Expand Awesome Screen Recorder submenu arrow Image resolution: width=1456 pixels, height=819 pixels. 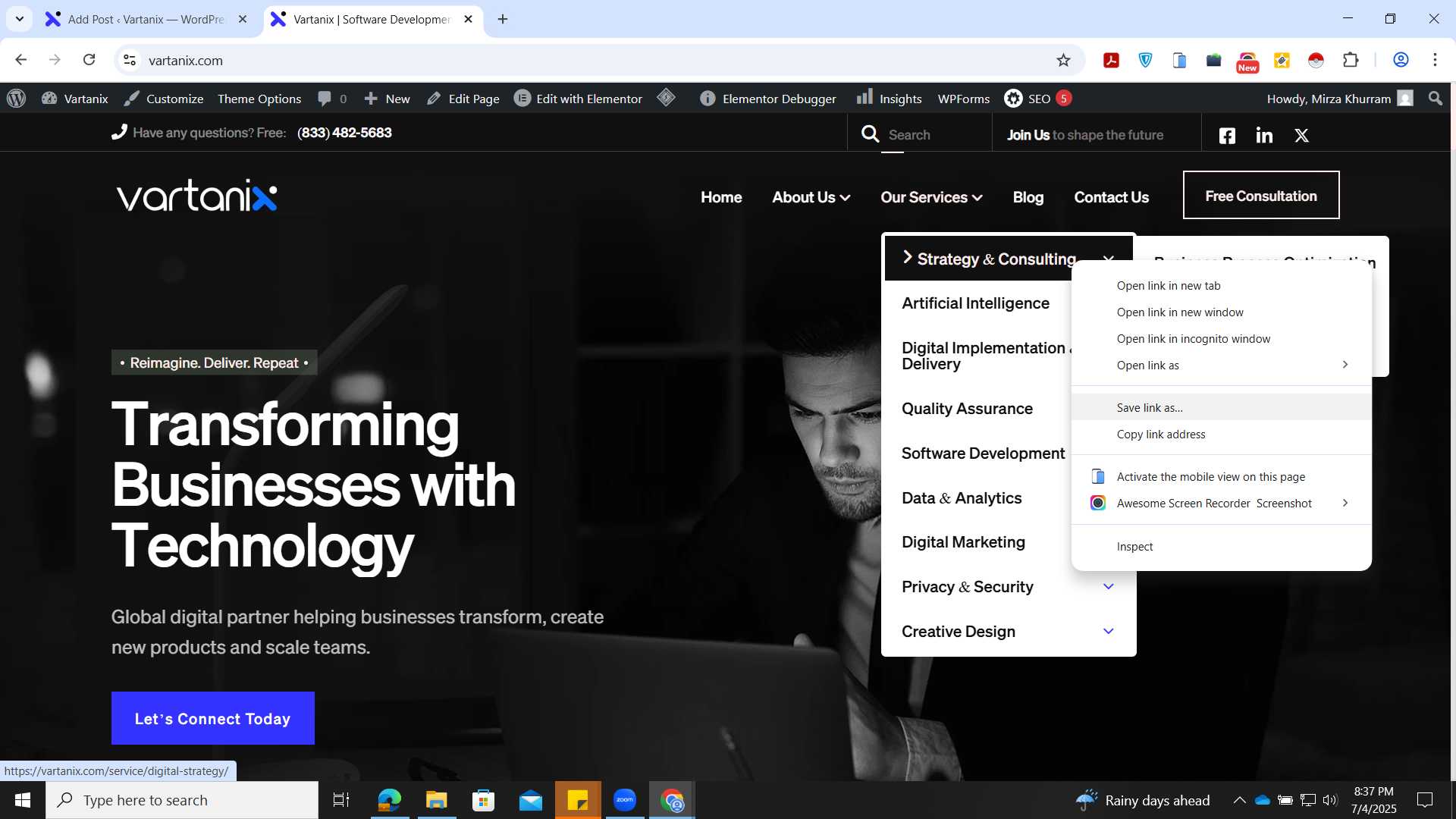[x=1345, y=503]
